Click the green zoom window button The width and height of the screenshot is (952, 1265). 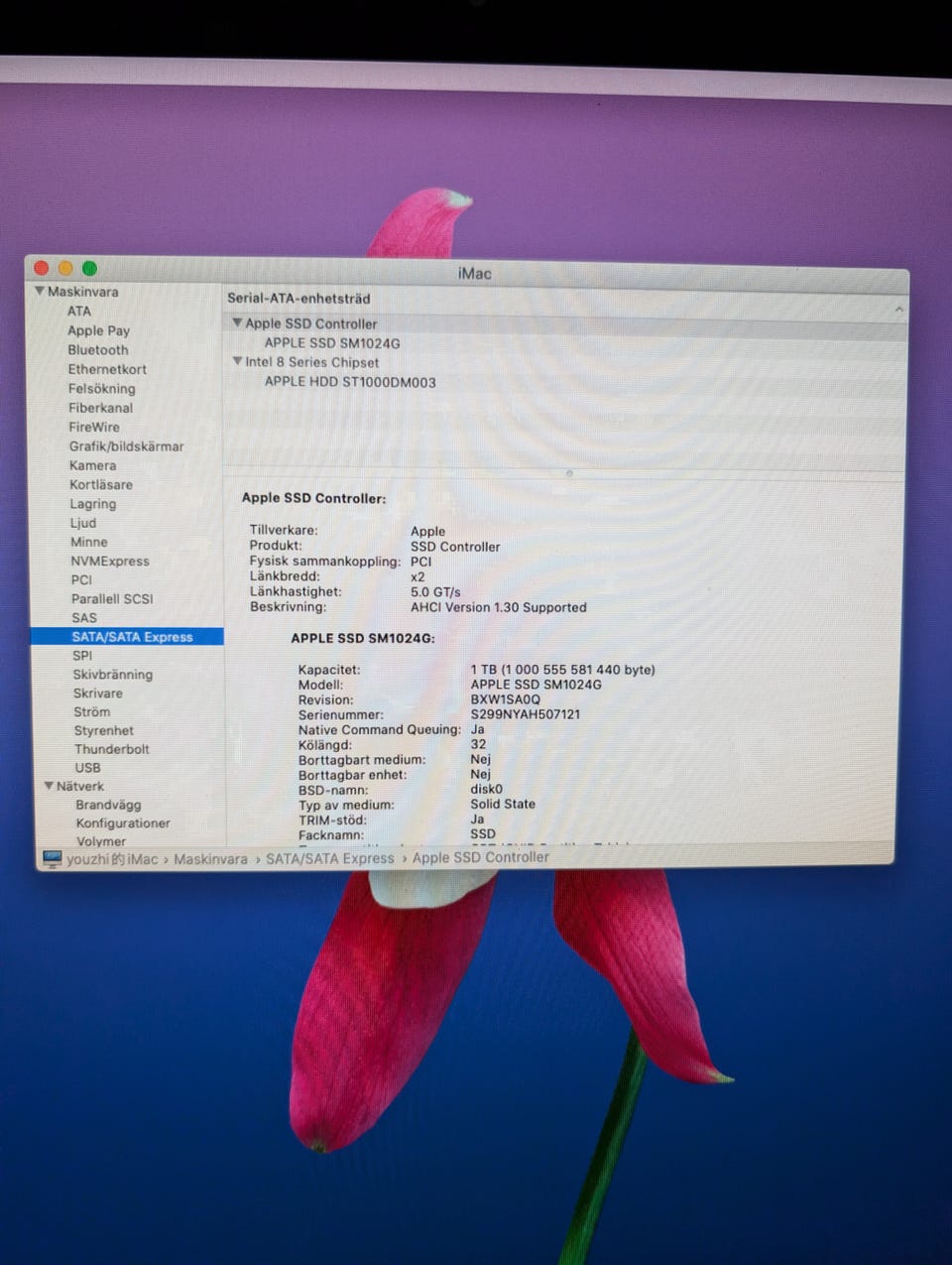(89, 268)
